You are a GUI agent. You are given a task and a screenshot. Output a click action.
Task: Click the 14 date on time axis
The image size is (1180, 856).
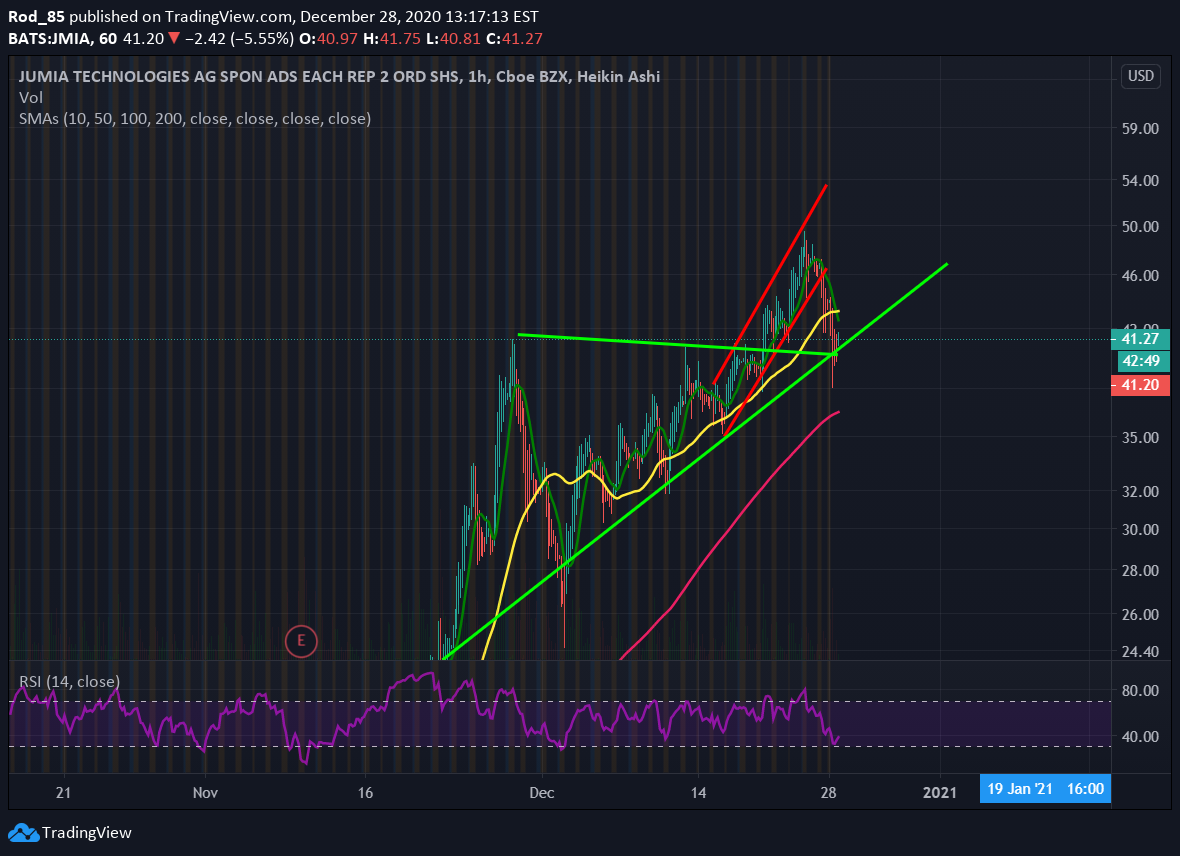point(698,792)
